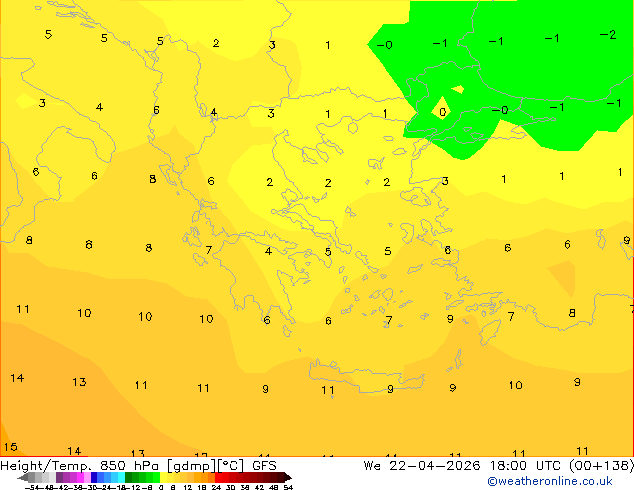This screenshot has width=634, height=490.
Task: Click the '18:00 UTC' time label
Action: [x=526, y=465]
